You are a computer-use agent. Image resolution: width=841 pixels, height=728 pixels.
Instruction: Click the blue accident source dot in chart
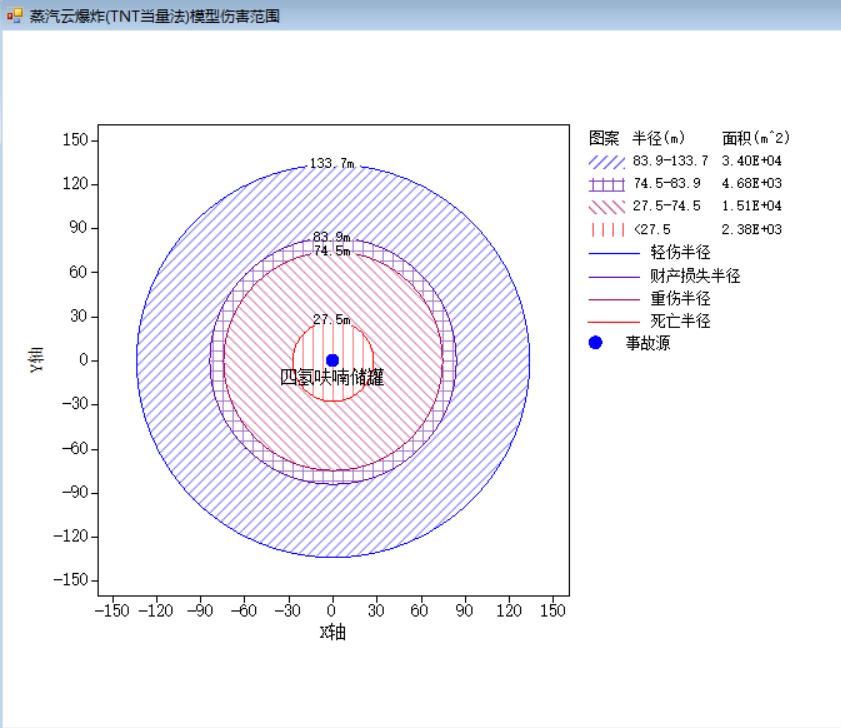tap(333, 360)
